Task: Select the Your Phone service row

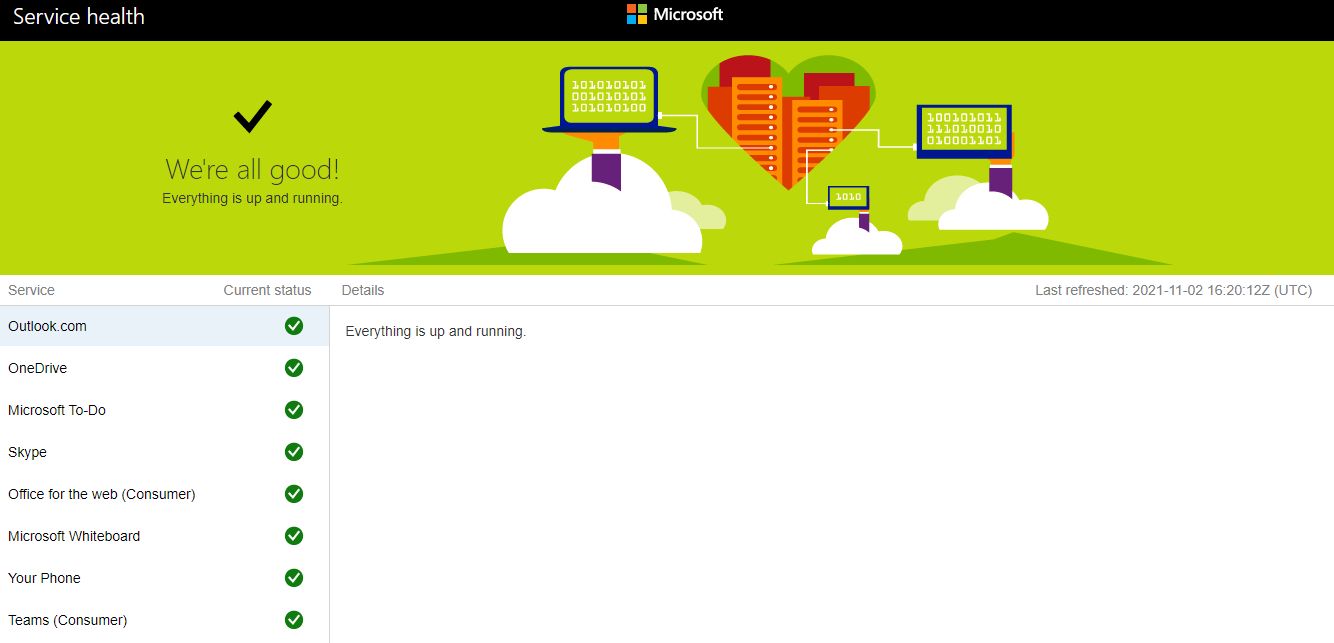Action: point(164,578)
